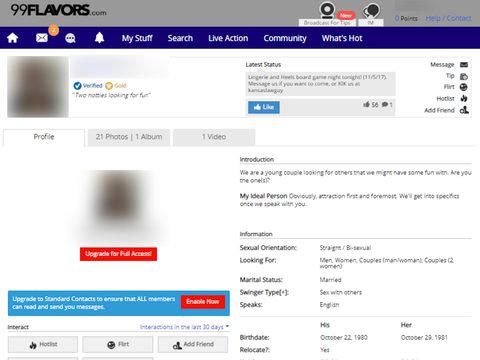The width and height of the screenshot is (480, 360).
Task: Click the Straight / Bi-sexual value
Action: pos(345,248)
